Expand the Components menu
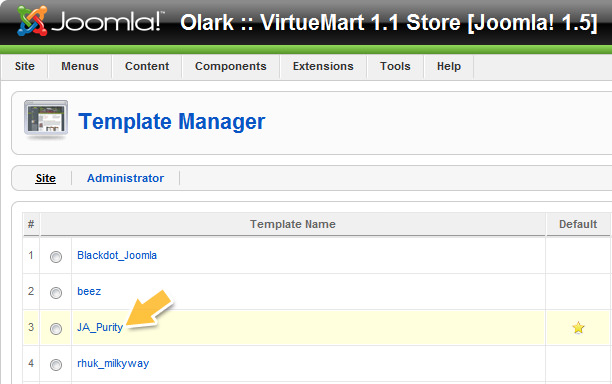The image size is (612, 384). click(231, 66)
